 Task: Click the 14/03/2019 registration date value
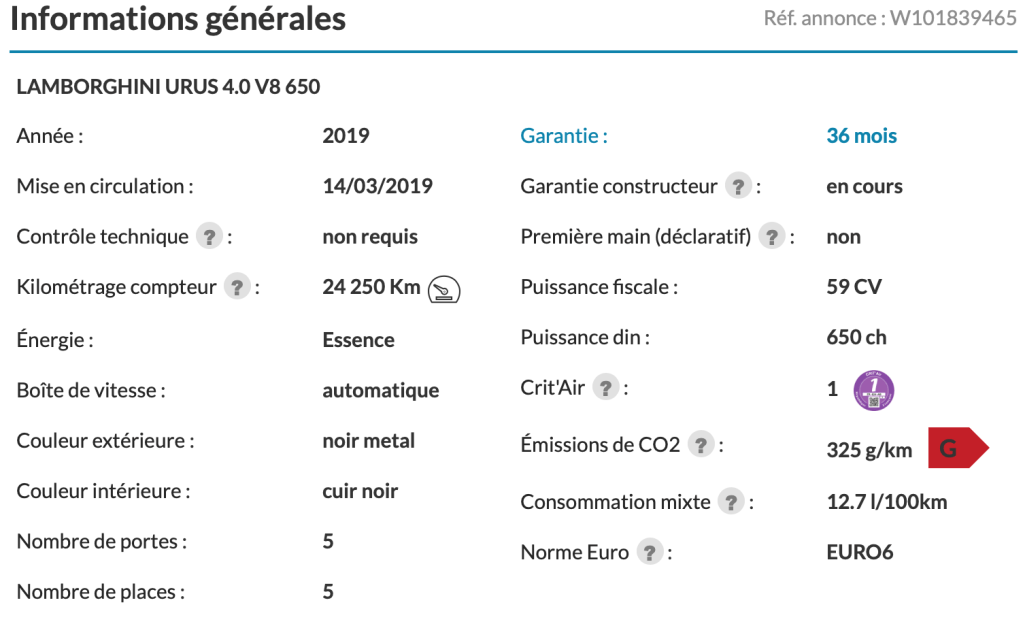377,186
